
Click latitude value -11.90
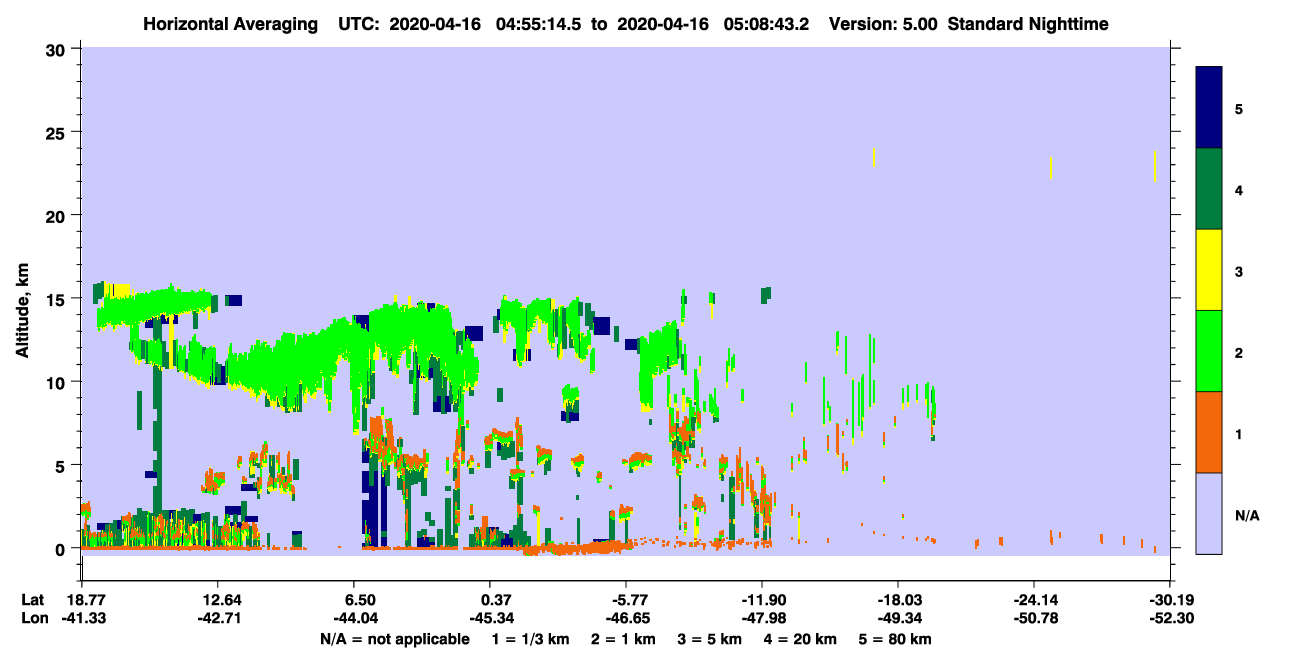click(x=762, y=600)
